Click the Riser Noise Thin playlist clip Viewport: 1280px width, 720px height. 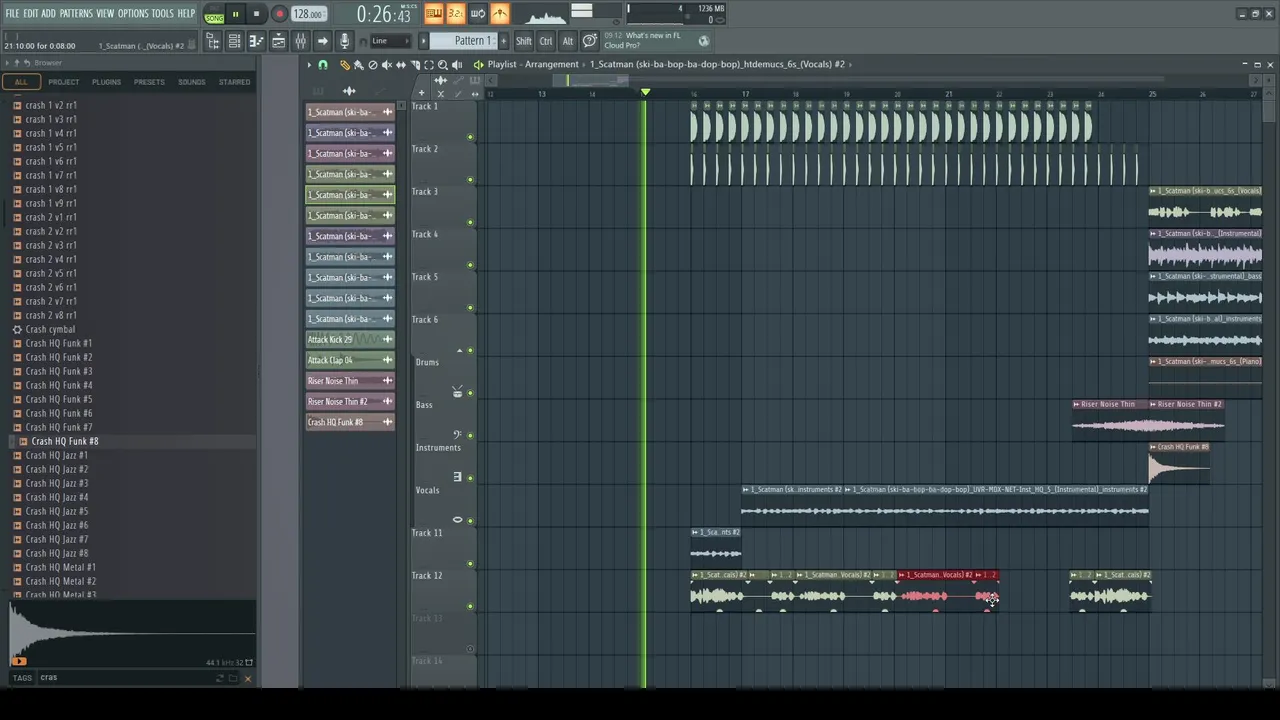tap(1110, 419)
